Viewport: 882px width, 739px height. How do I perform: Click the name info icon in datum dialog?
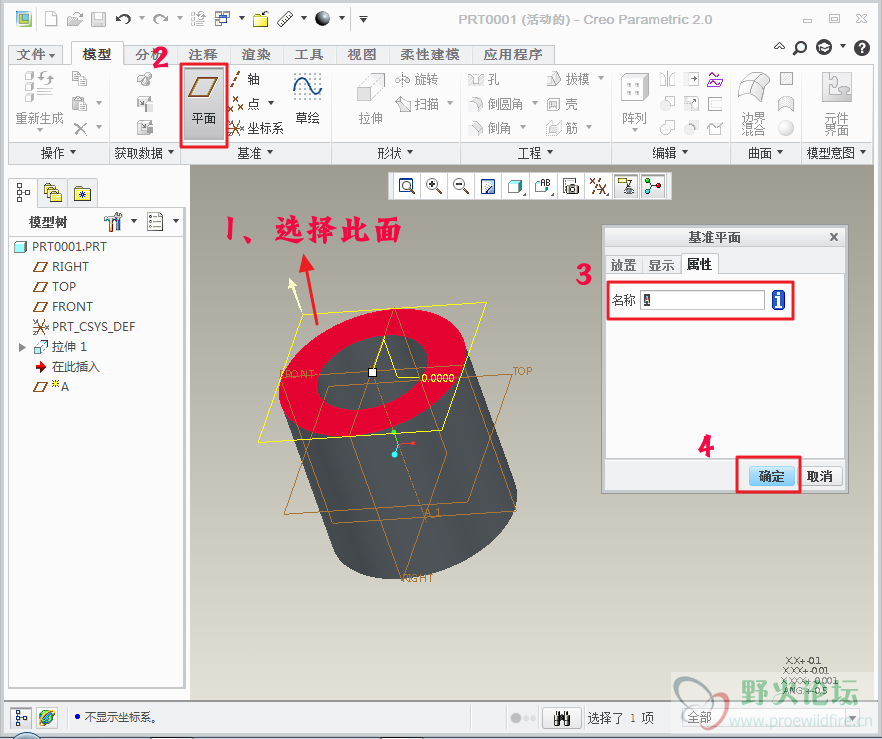click(778, 300)
